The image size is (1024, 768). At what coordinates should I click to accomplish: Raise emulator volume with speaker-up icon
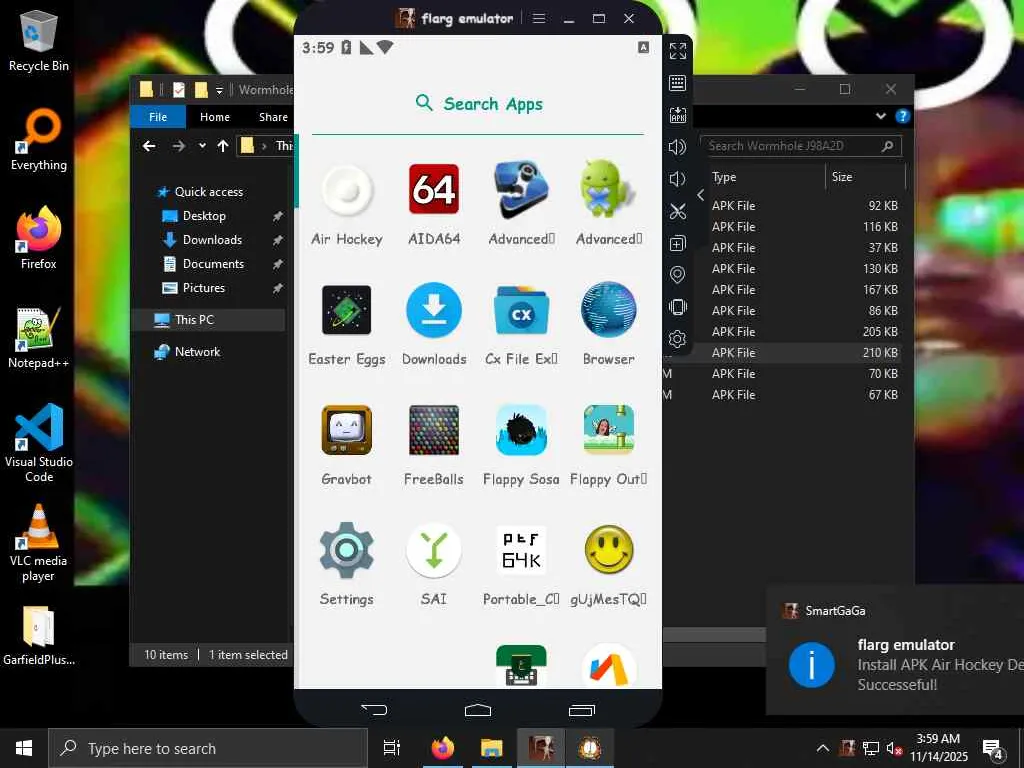pos(678,147)
